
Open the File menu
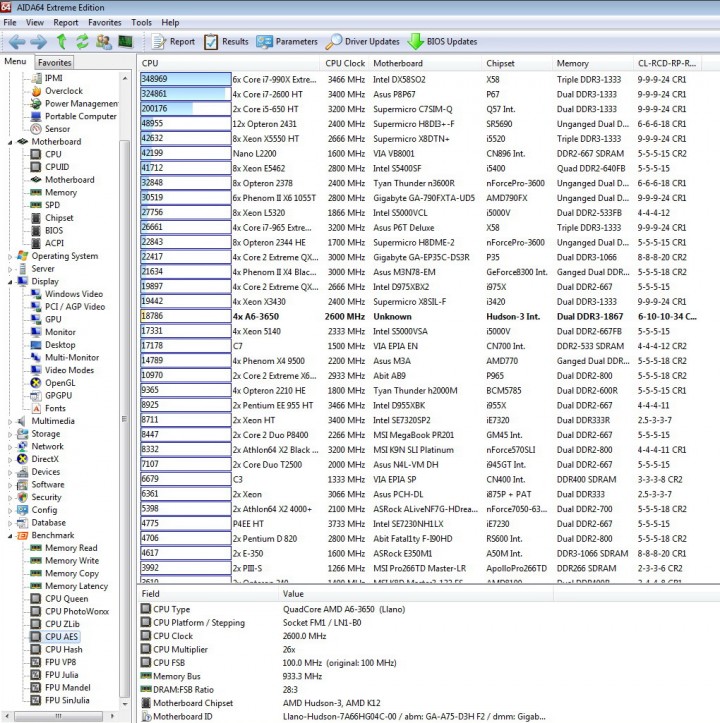pyautogui.click(x=10, y=23)
